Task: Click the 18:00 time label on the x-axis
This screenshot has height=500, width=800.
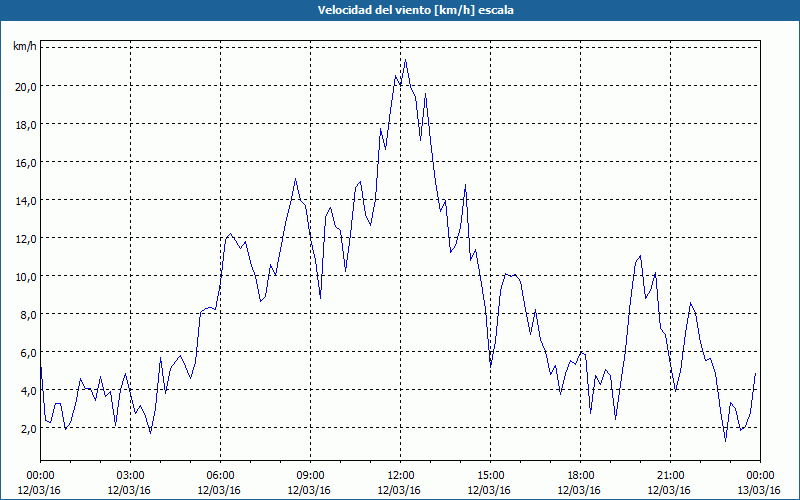Action: tap(581, 476)
